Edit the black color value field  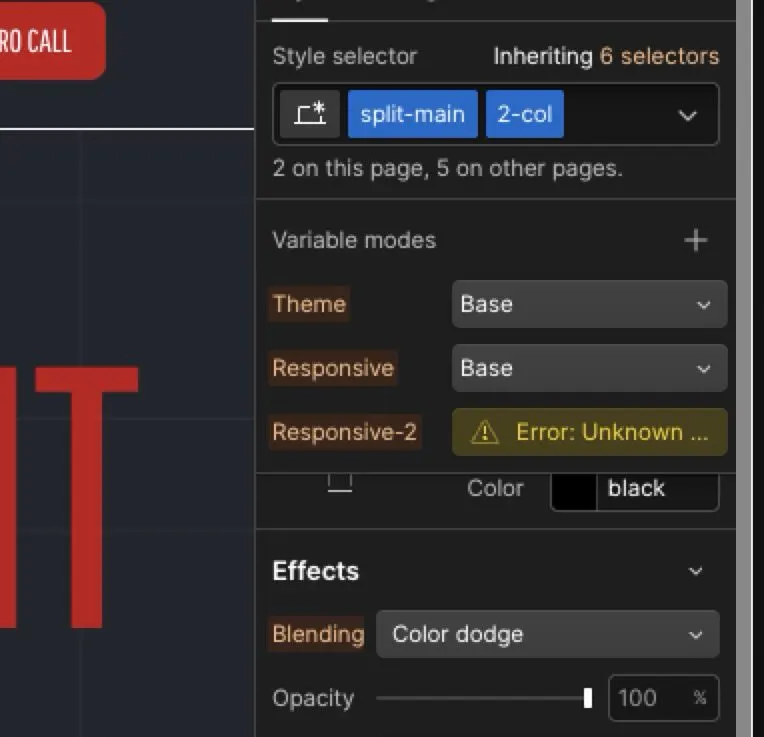tap(657, 492)
